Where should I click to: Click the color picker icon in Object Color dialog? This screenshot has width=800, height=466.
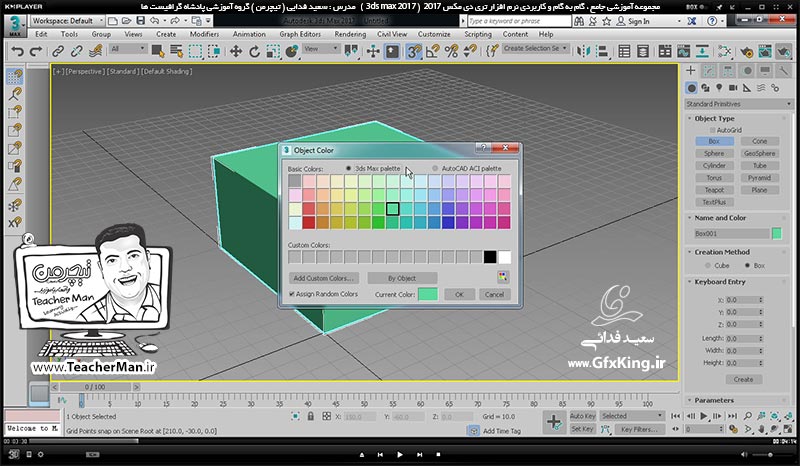503,277
